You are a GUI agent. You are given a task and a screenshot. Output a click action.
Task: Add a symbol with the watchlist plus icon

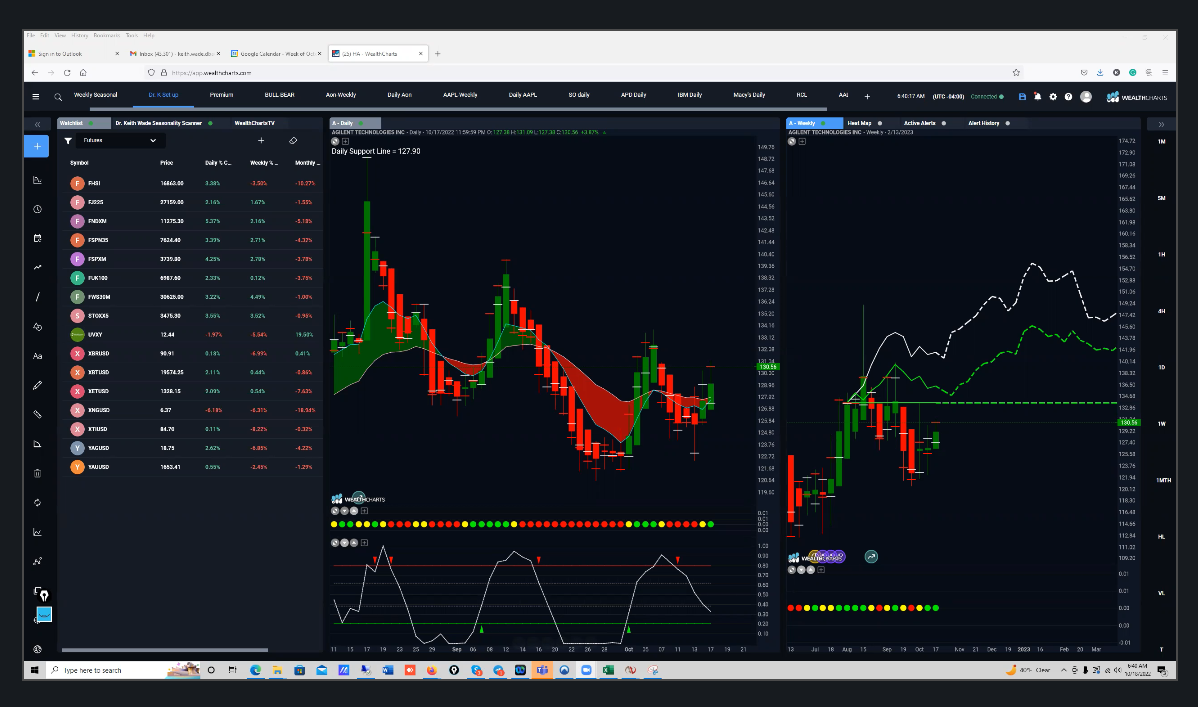pos(261,141)
